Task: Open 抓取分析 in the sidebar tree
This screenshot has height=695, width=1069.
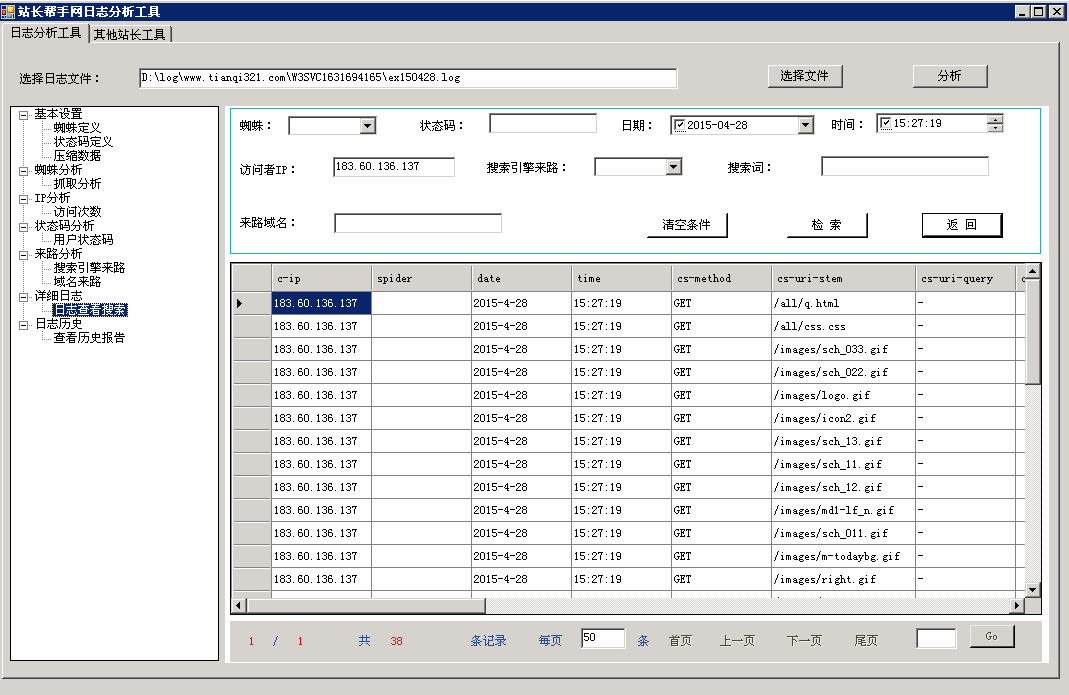Action: click(x=77, y=184)
